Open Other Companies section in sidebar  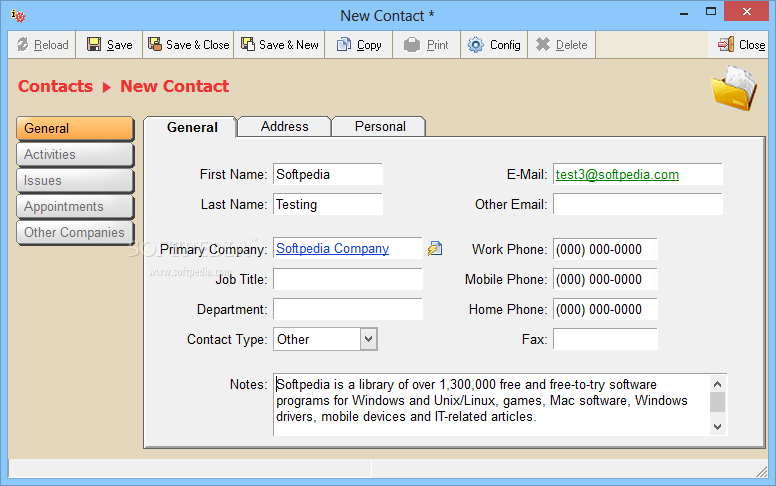click(x=75, y=233)
